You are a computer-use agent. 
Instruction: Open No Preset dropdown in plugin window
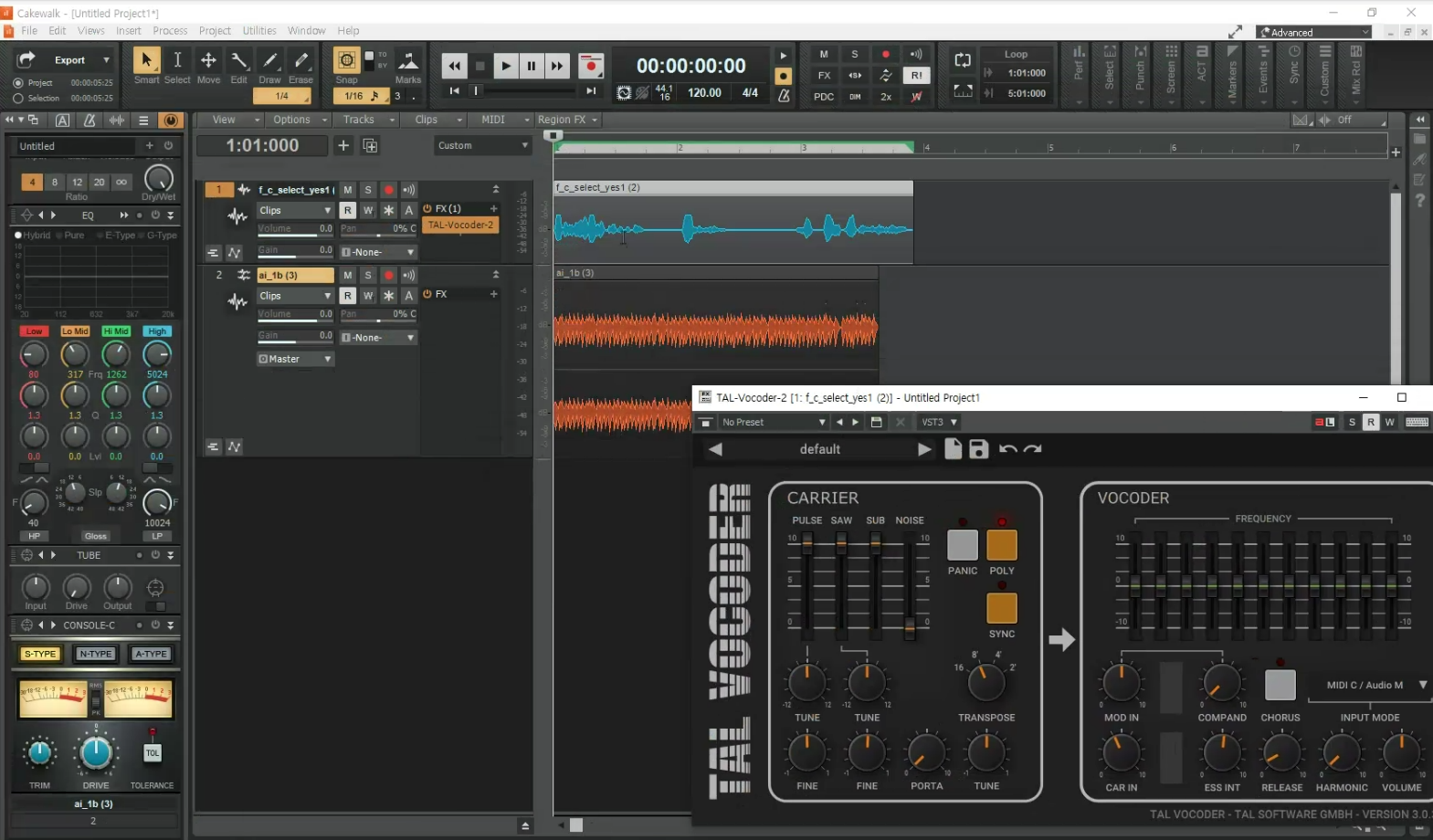coord(773,422)
